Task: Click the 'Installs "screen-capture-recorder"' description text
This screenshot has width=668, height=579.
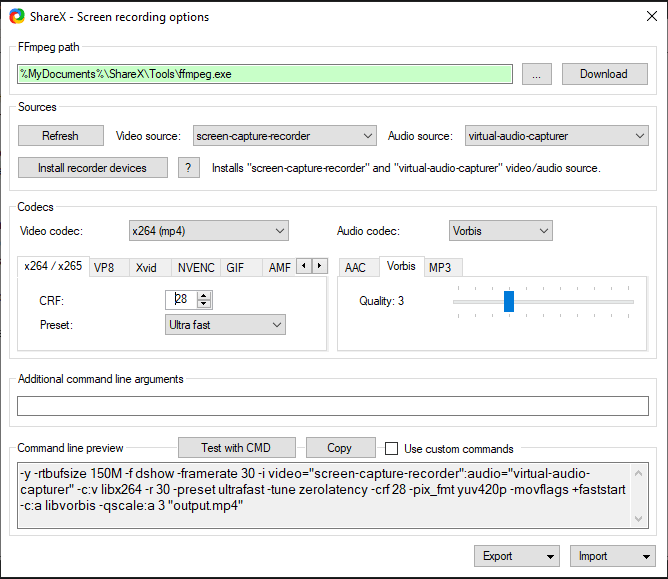Action: [406, 168]
